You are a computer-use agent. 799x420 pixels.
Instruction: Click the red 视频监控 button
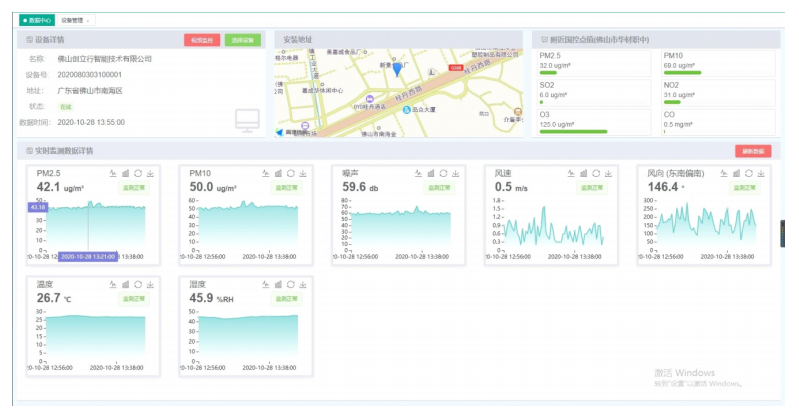(201, 40)
